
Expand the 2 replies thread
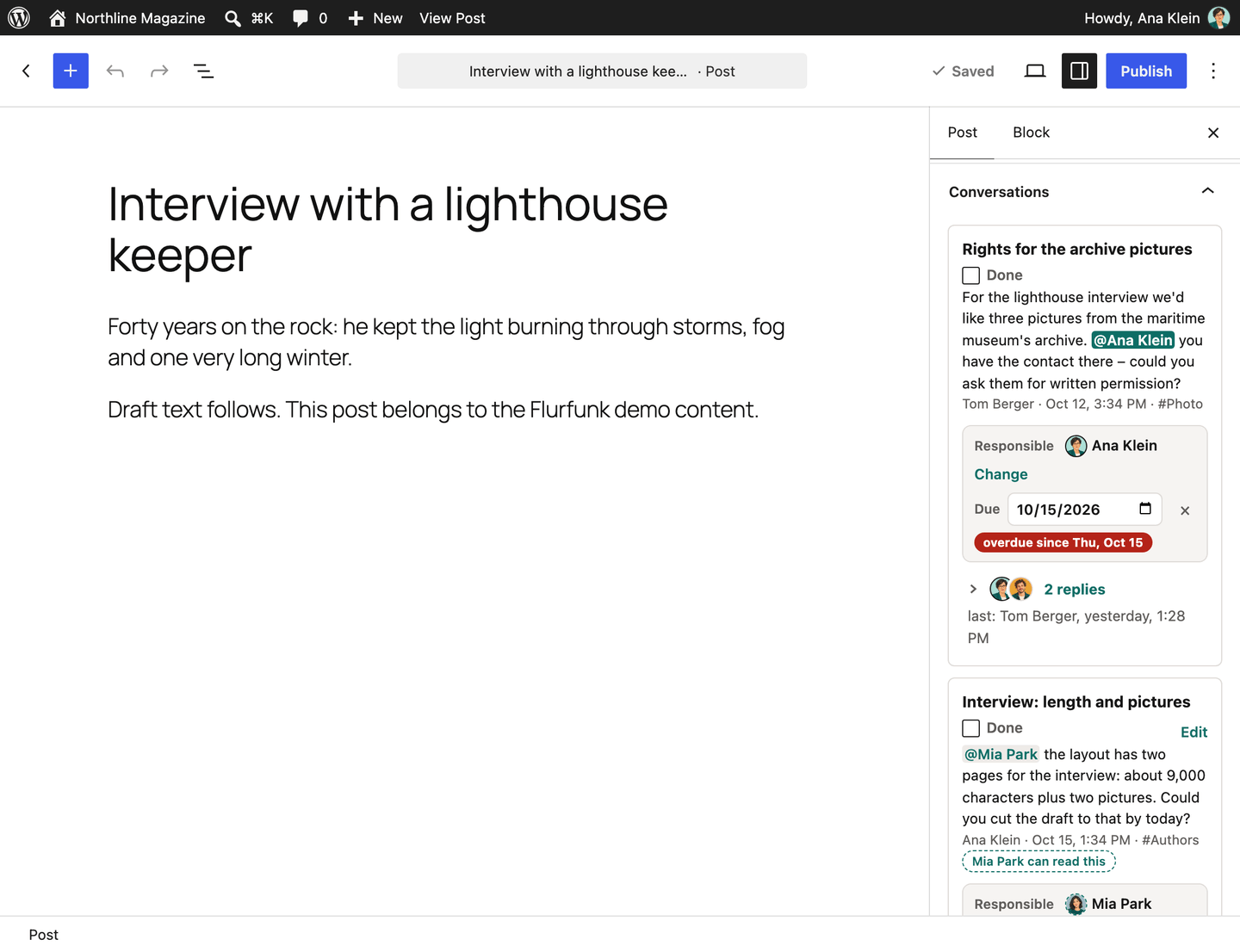click(x=973, y=589)
